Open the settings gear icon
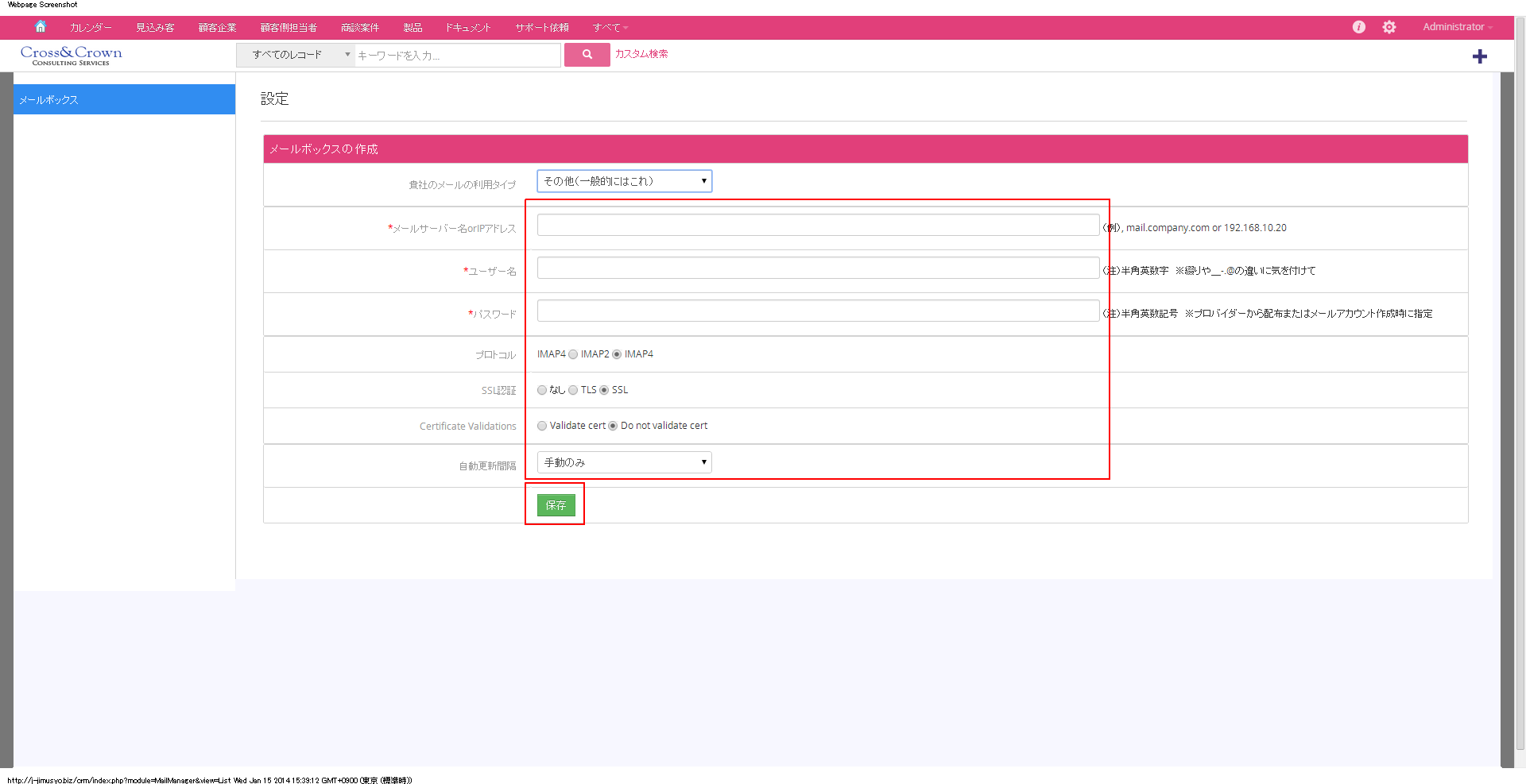Viewport: 1526px width, 784px height. 1389,27
